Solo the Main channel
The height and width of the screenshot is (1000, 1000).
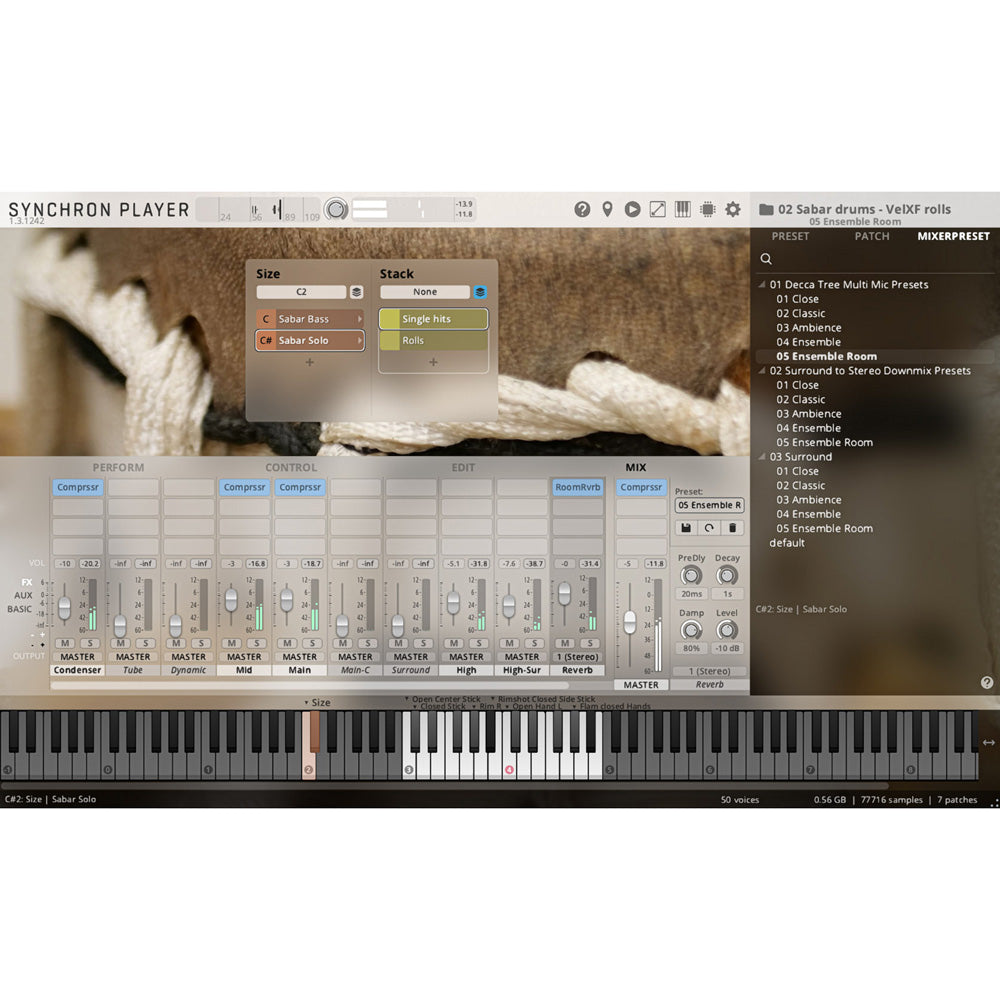pyautogui.click(x=312, y=643)
